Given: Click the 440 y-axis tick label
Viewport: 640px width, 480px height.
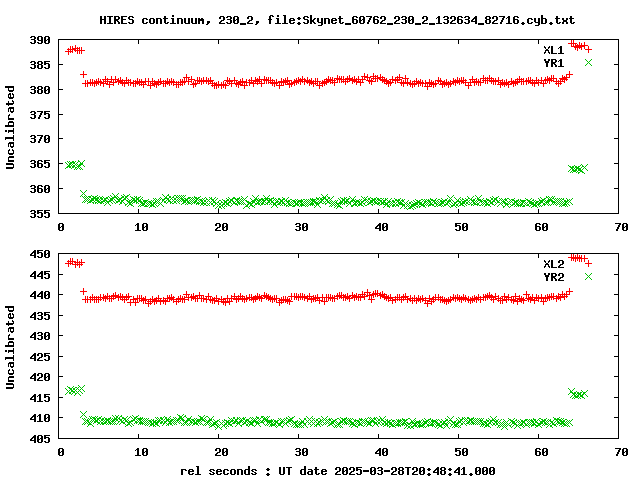Looking at the screenshot, I should [40, 295].
